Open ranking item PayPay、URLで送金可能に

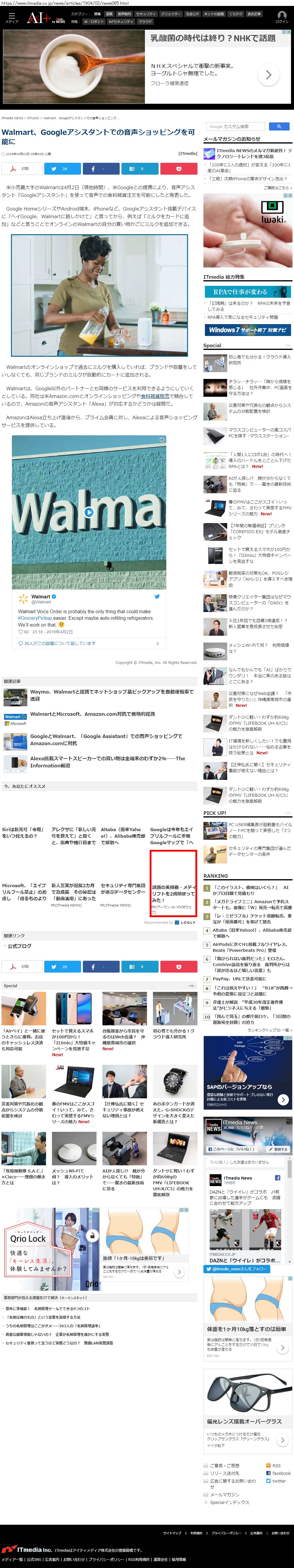click(239, 979)
